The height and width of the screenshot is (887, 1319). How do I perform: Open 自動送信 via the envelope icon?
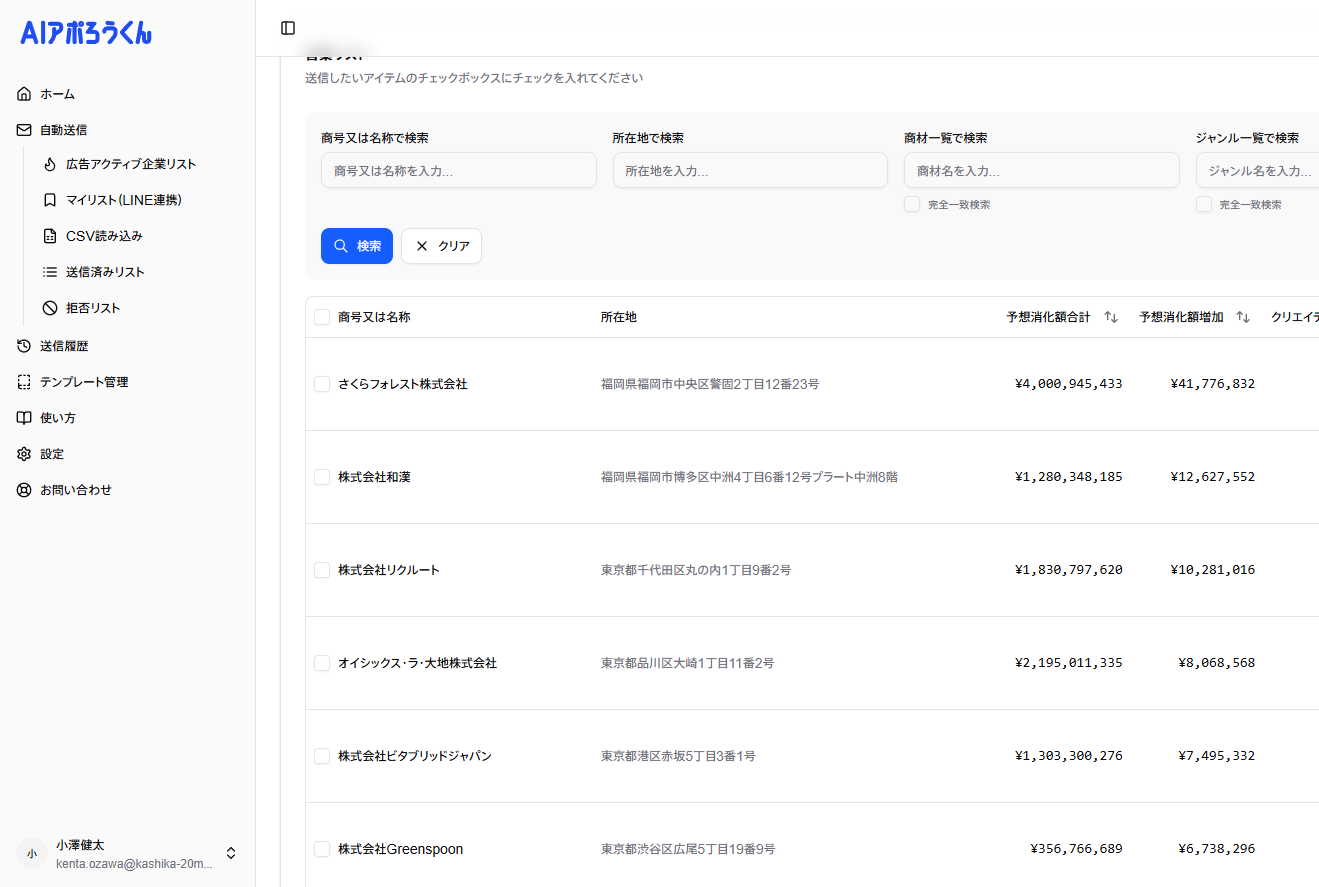coord(22,129)
